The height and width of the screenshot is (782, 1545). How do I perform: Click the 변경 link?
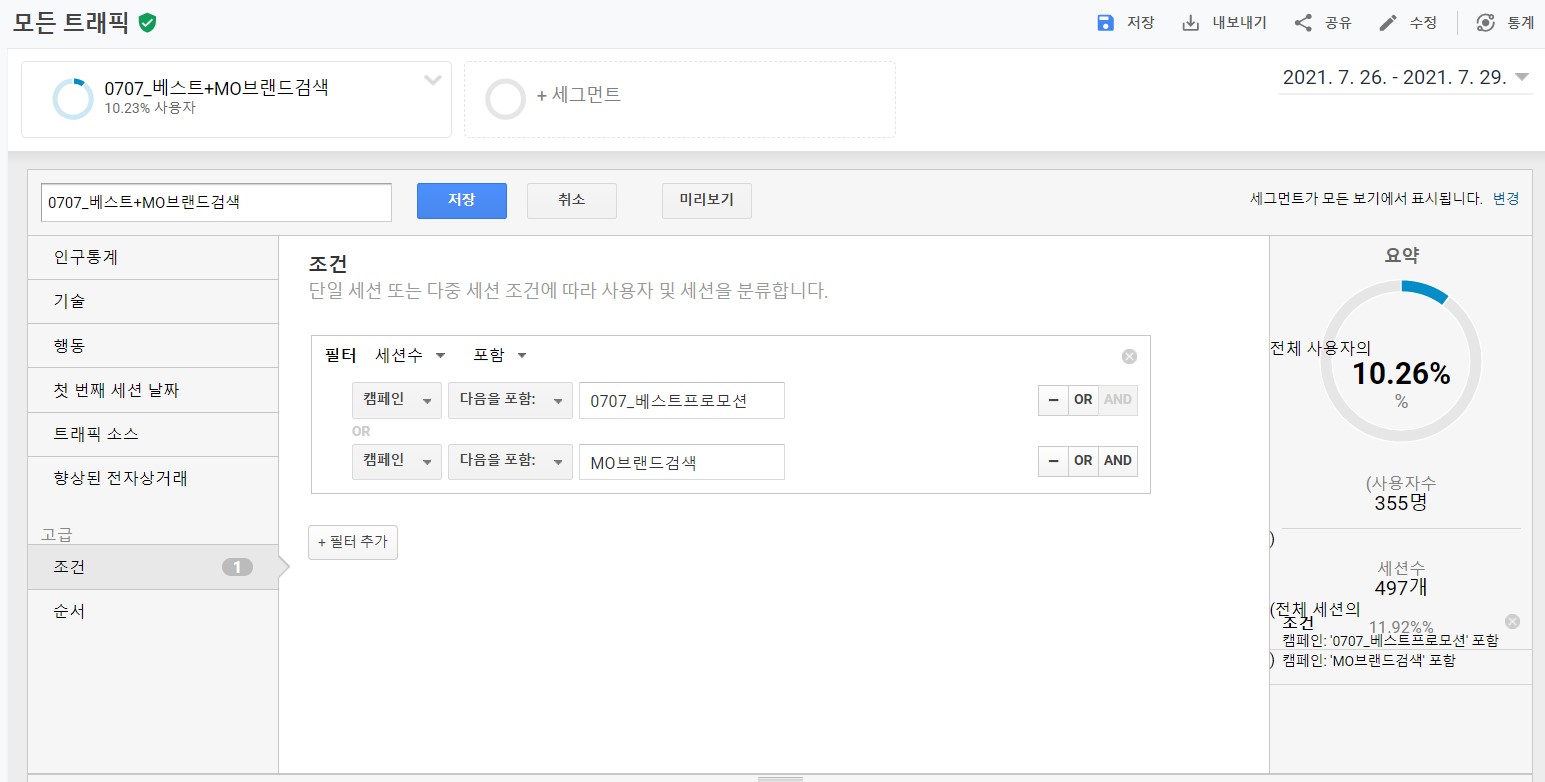point(1505,199)
